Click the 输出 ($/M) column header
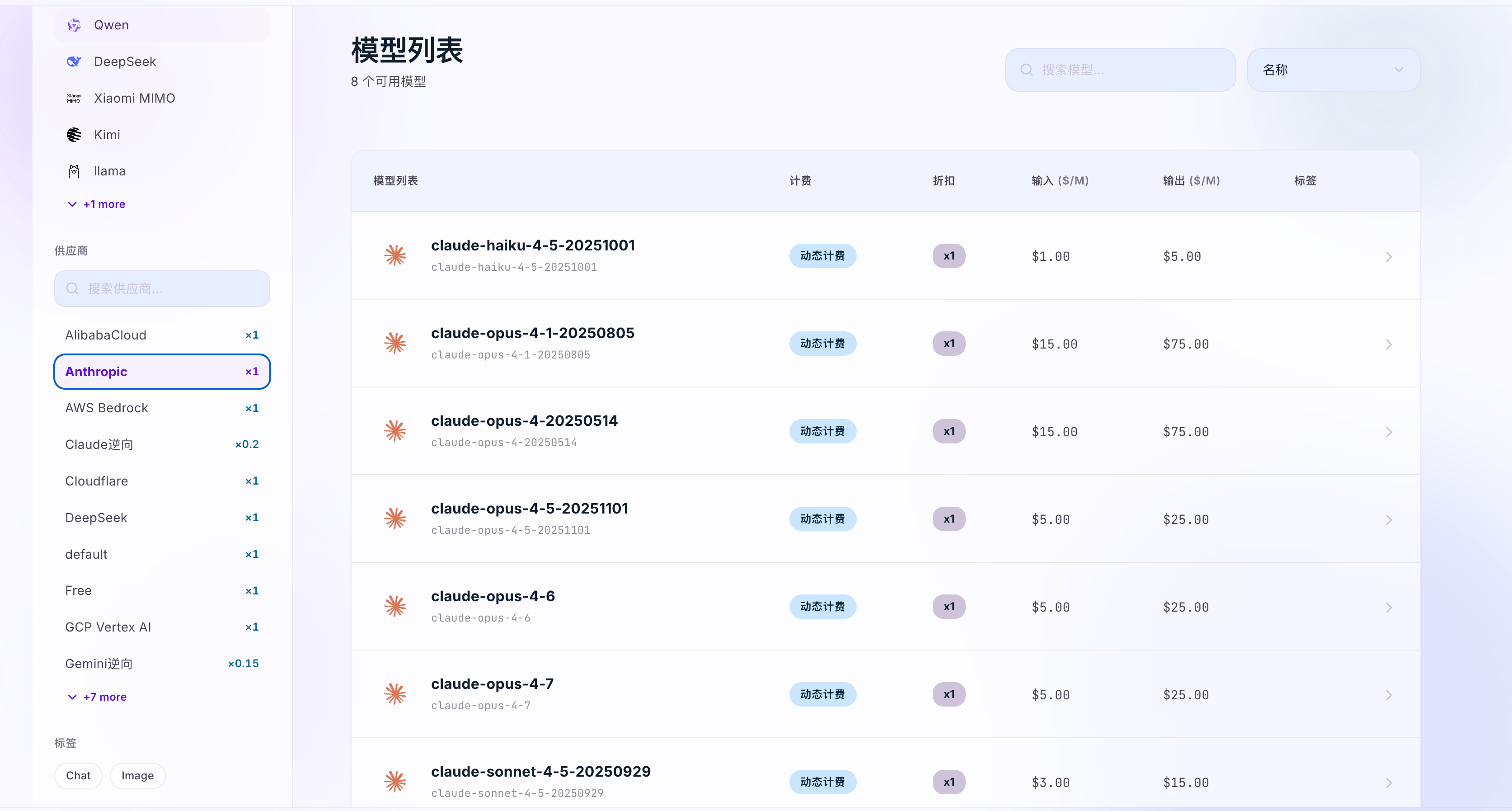The image size is (1512, 811). (1192, 181)
